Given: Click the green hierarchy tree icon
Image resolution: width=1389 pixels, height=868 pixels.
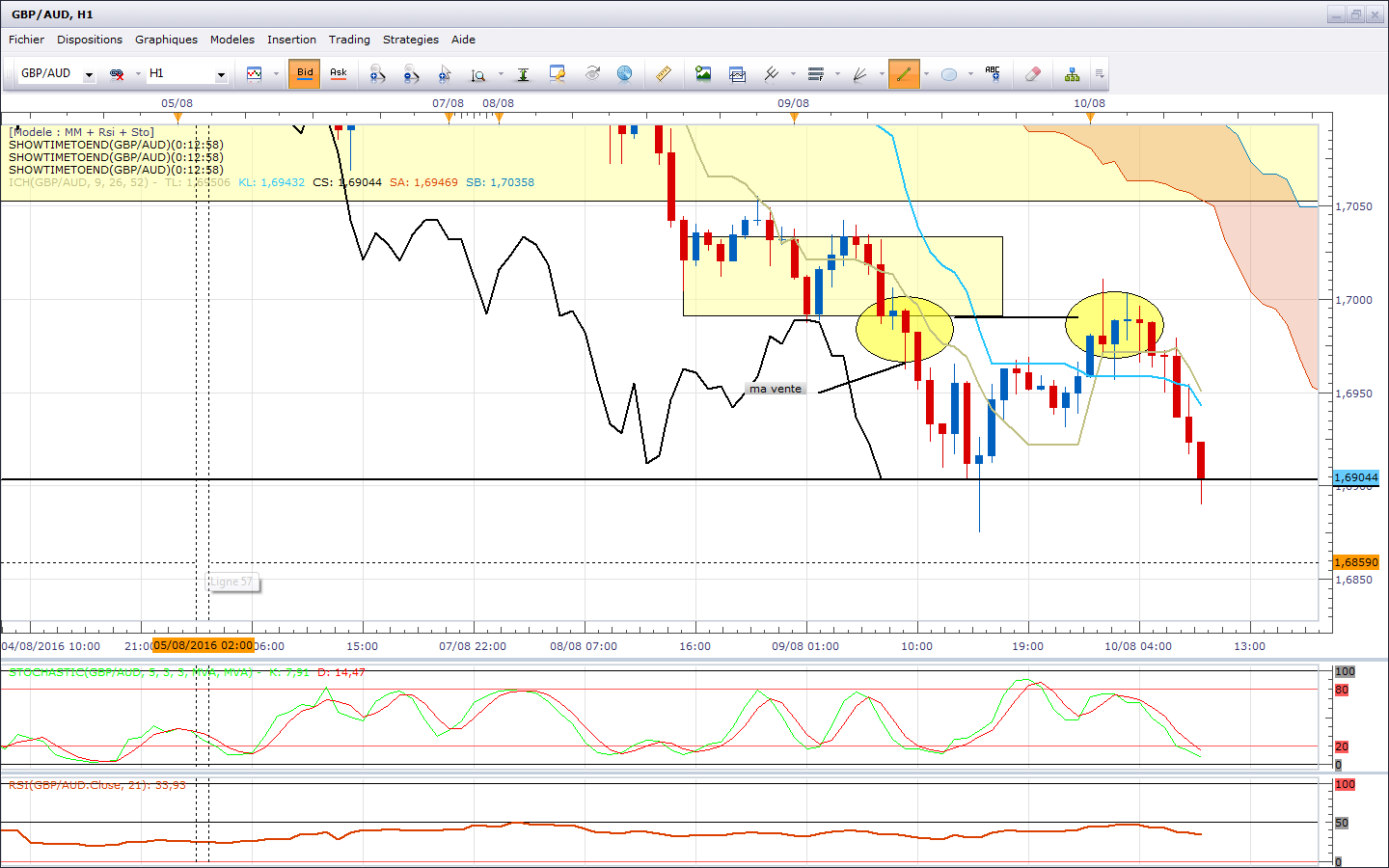Looking at the screenshot, I should pyautogui.click(x=1072, y=73).
